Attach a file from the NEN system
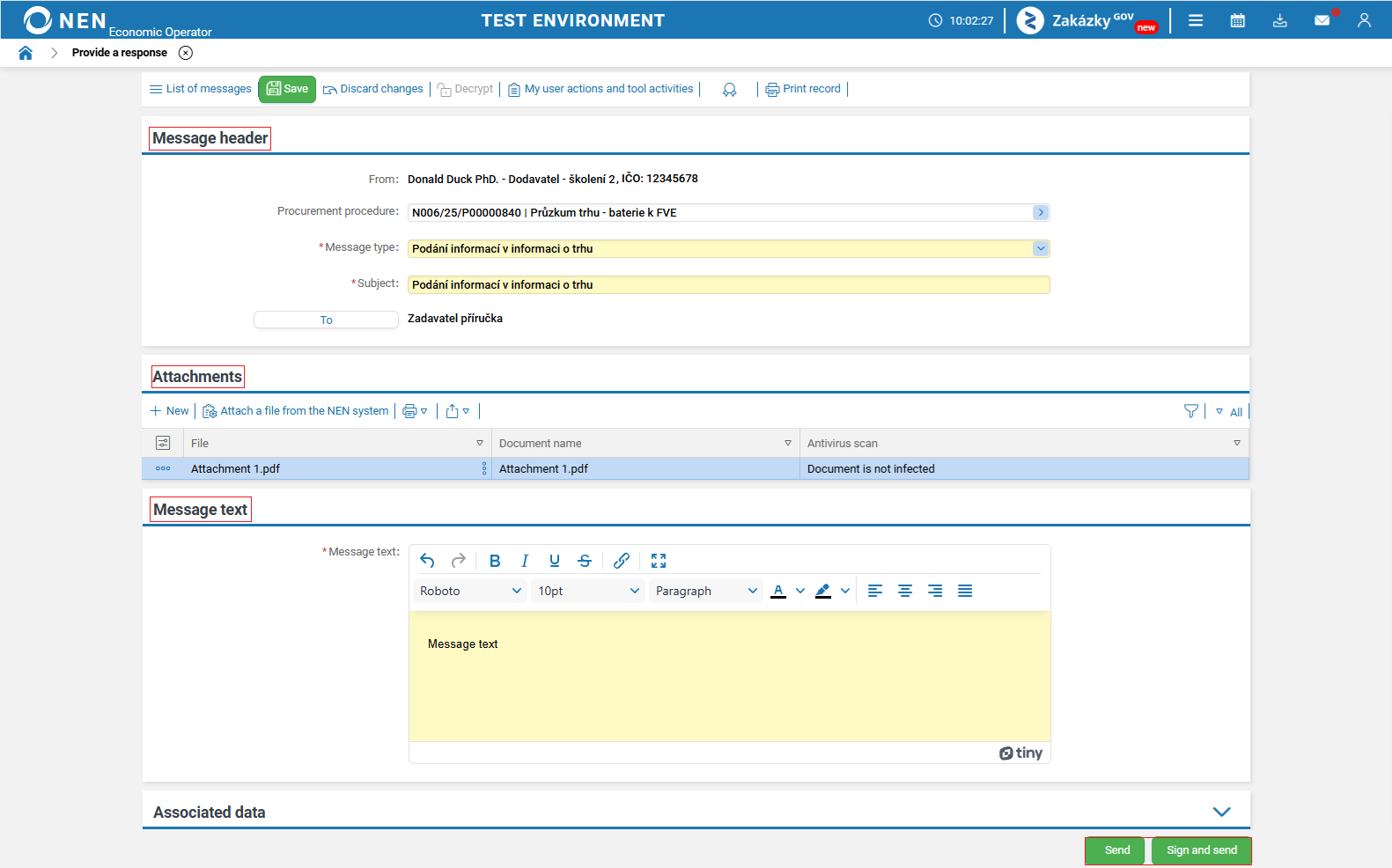Screen dimensions: 1392x868 coord(296,411)
